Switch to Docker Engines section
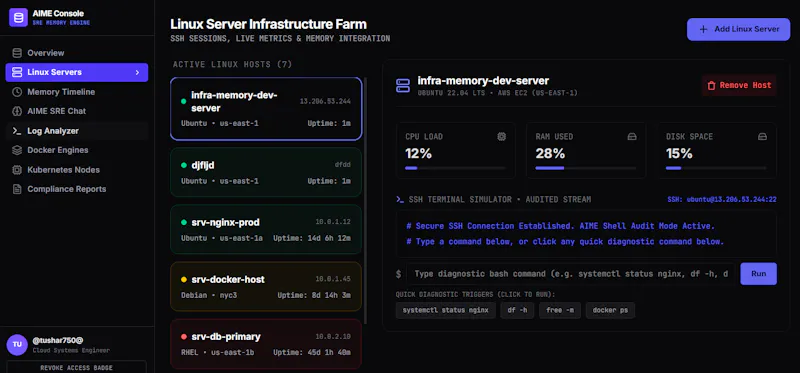 tap(77, 150)
